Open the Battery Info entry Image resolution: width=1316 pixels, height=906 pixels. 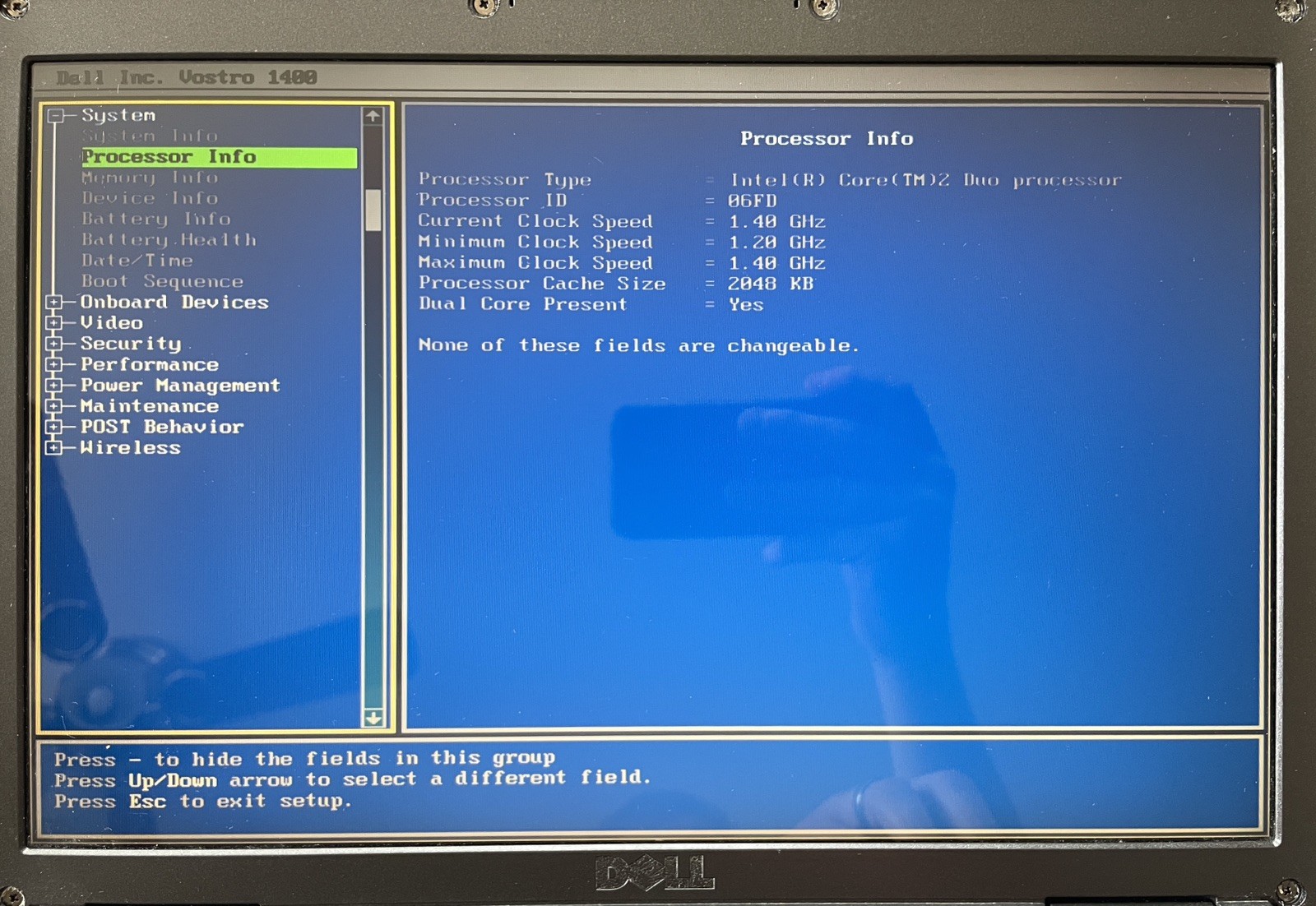pyautogui.click(x=156, y=220)
